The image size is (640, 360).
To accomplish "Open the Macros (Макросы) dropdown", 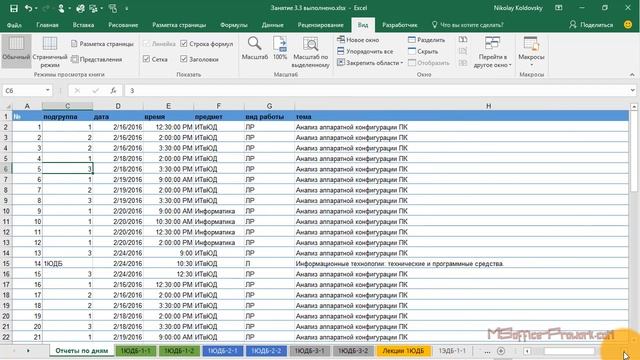I will (531, 52).
